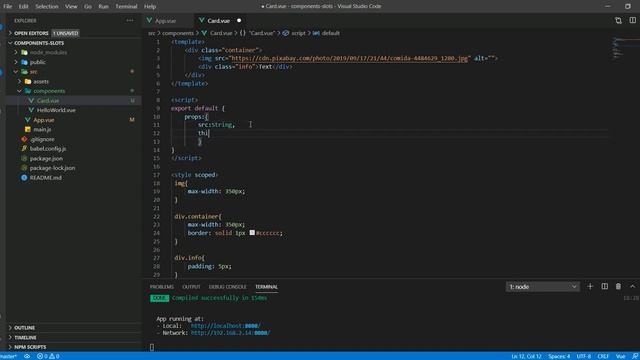Open the pixabay image URL in the code
The image size is (640, 360).
[x=349, y=58]
